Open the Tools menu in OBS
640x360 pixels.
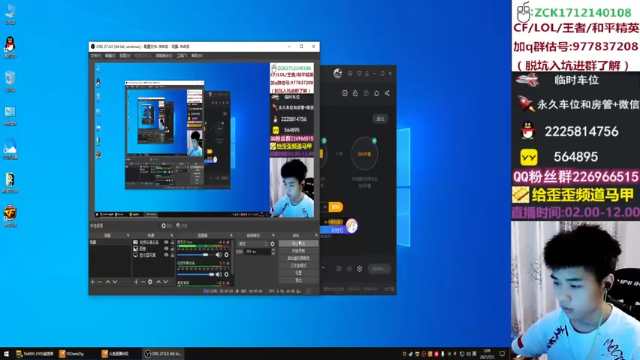(182, 56)
